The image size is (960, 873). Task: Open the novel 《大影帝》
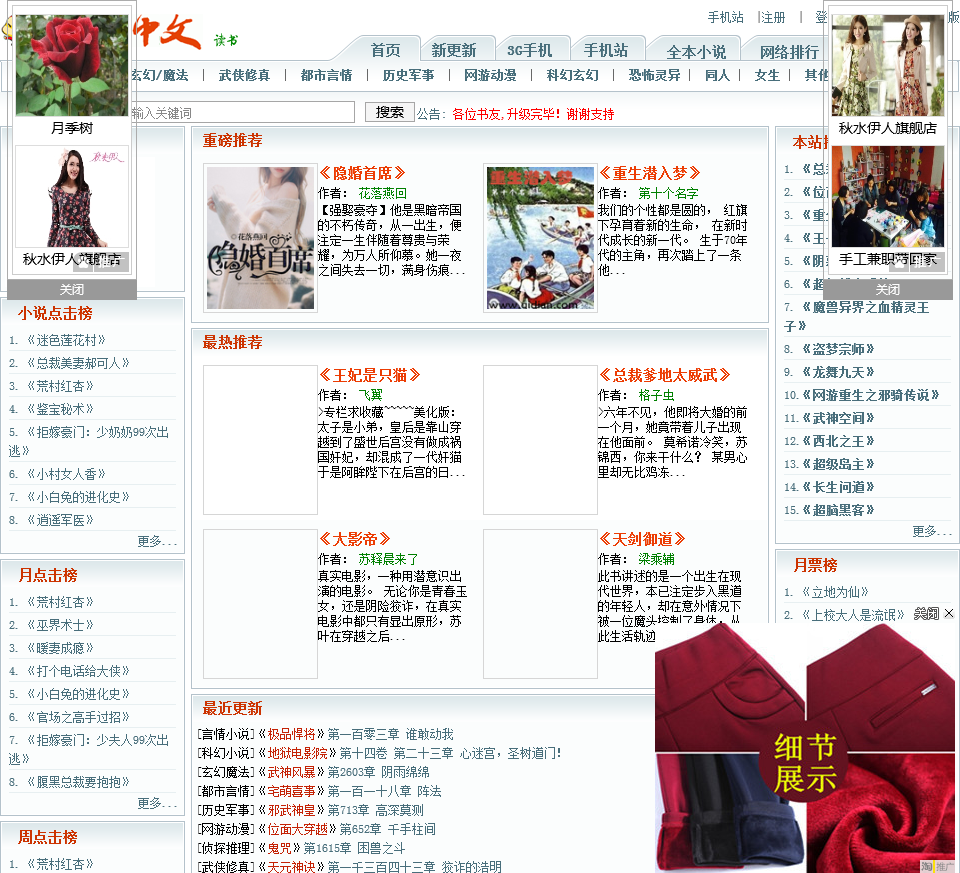point(354,539)
